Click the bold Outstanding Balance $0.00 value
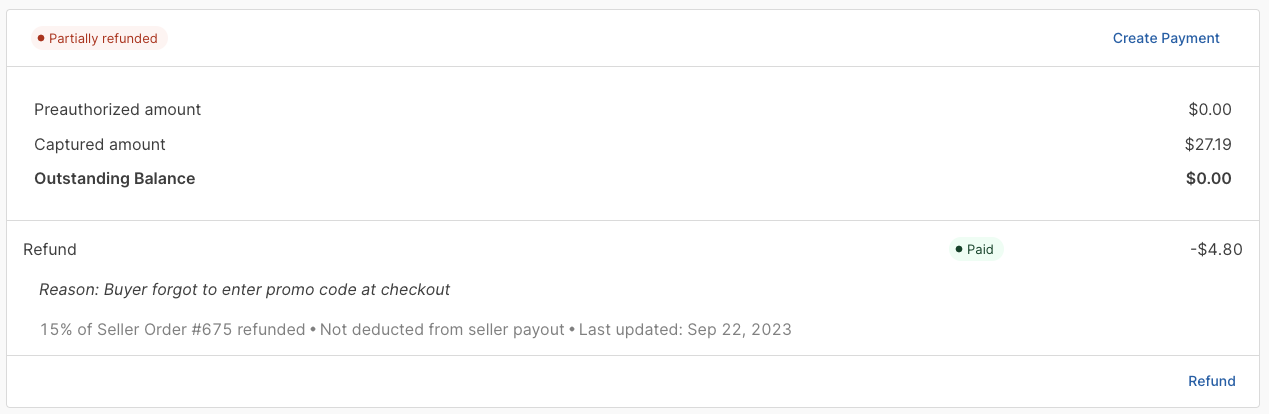 coord(1210,179)
